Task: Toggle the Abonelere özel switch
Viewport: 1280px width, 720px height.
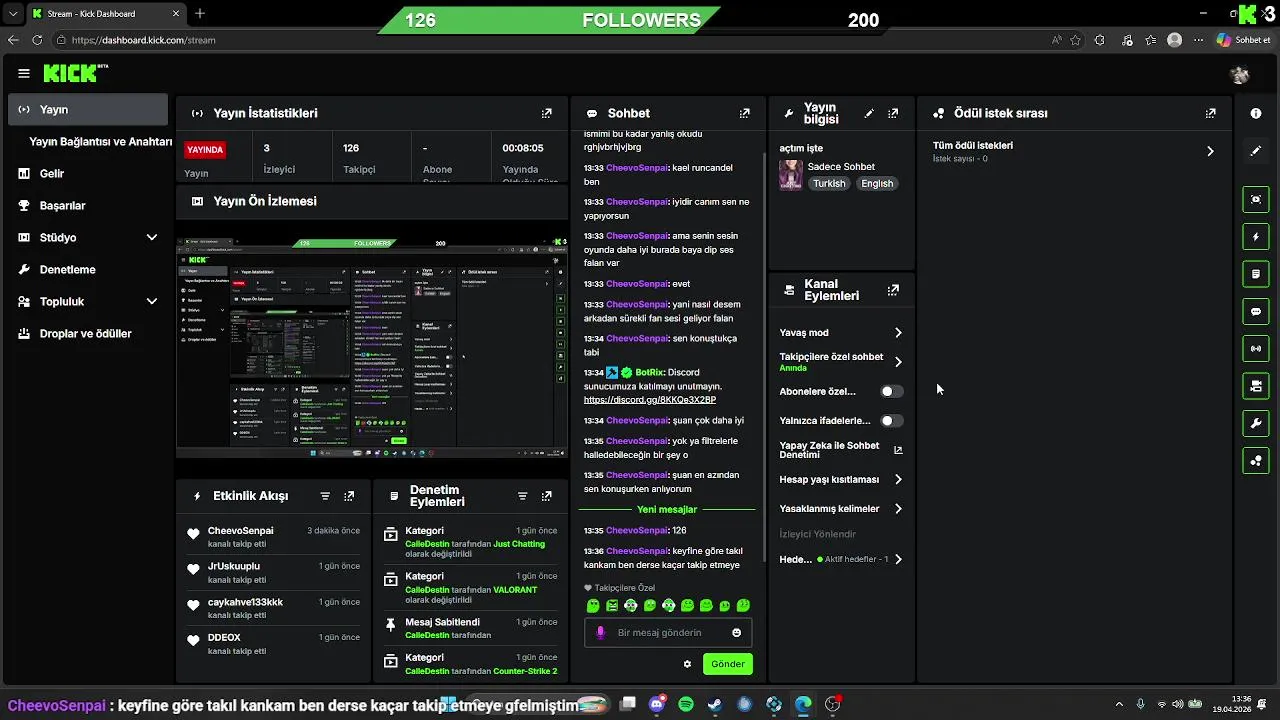Action: [891, 391]
